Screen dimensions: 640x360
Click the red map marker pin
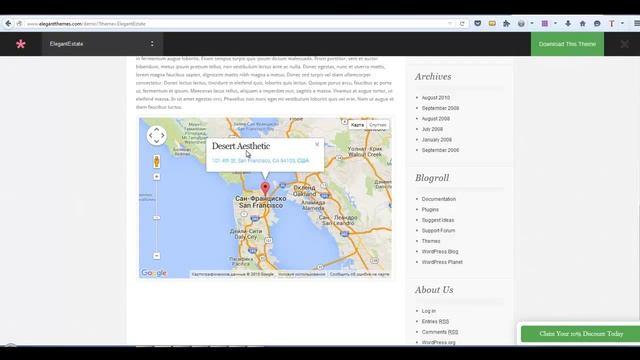coord(265,189)
